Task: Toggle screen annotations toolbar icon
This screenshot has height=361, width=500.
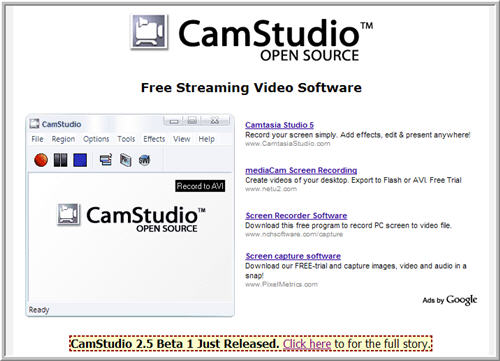Action: (106, 160)
